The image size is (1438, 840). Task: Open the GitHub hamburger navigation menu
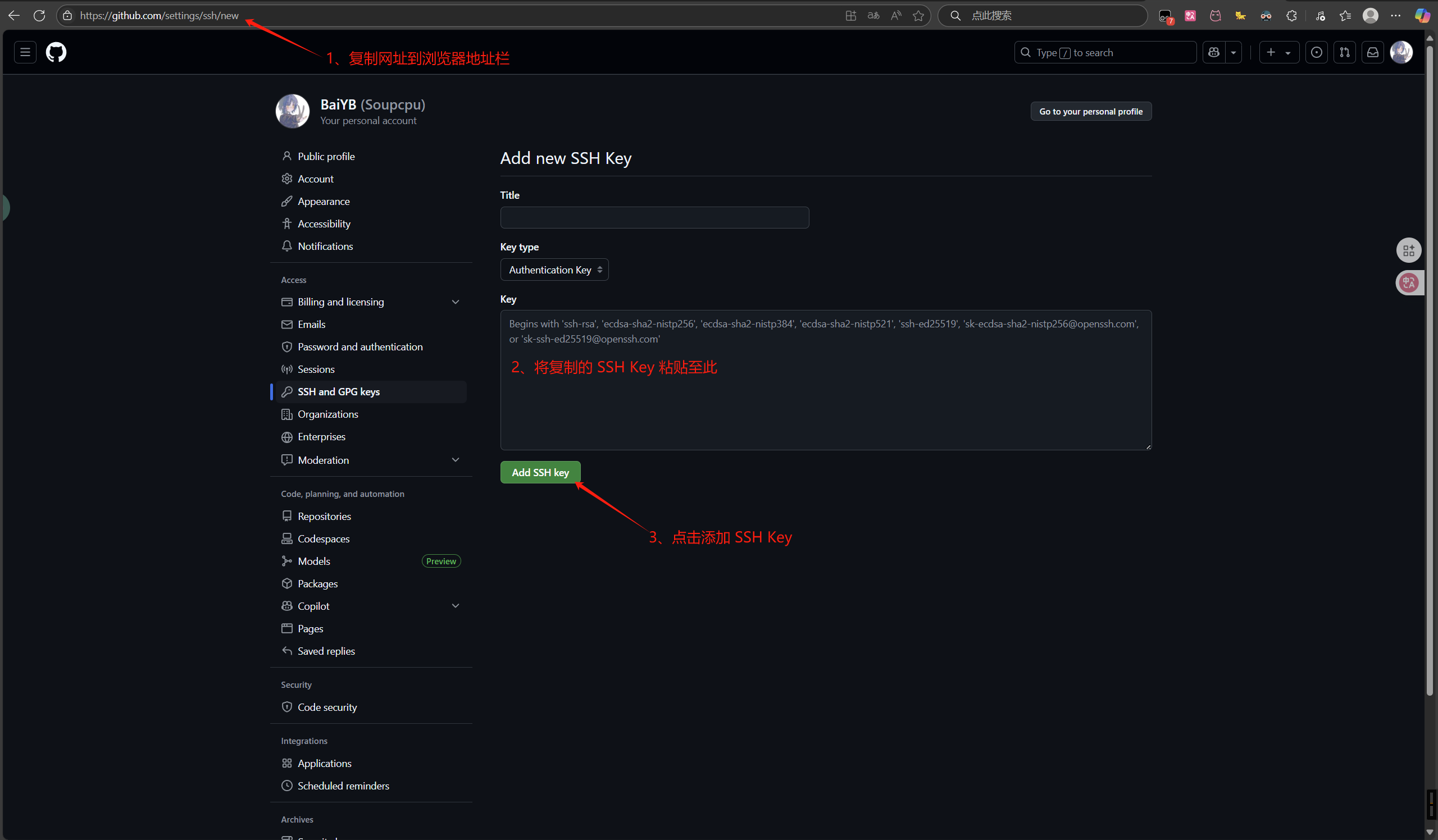pyautogui.click(x=25, y=52)
